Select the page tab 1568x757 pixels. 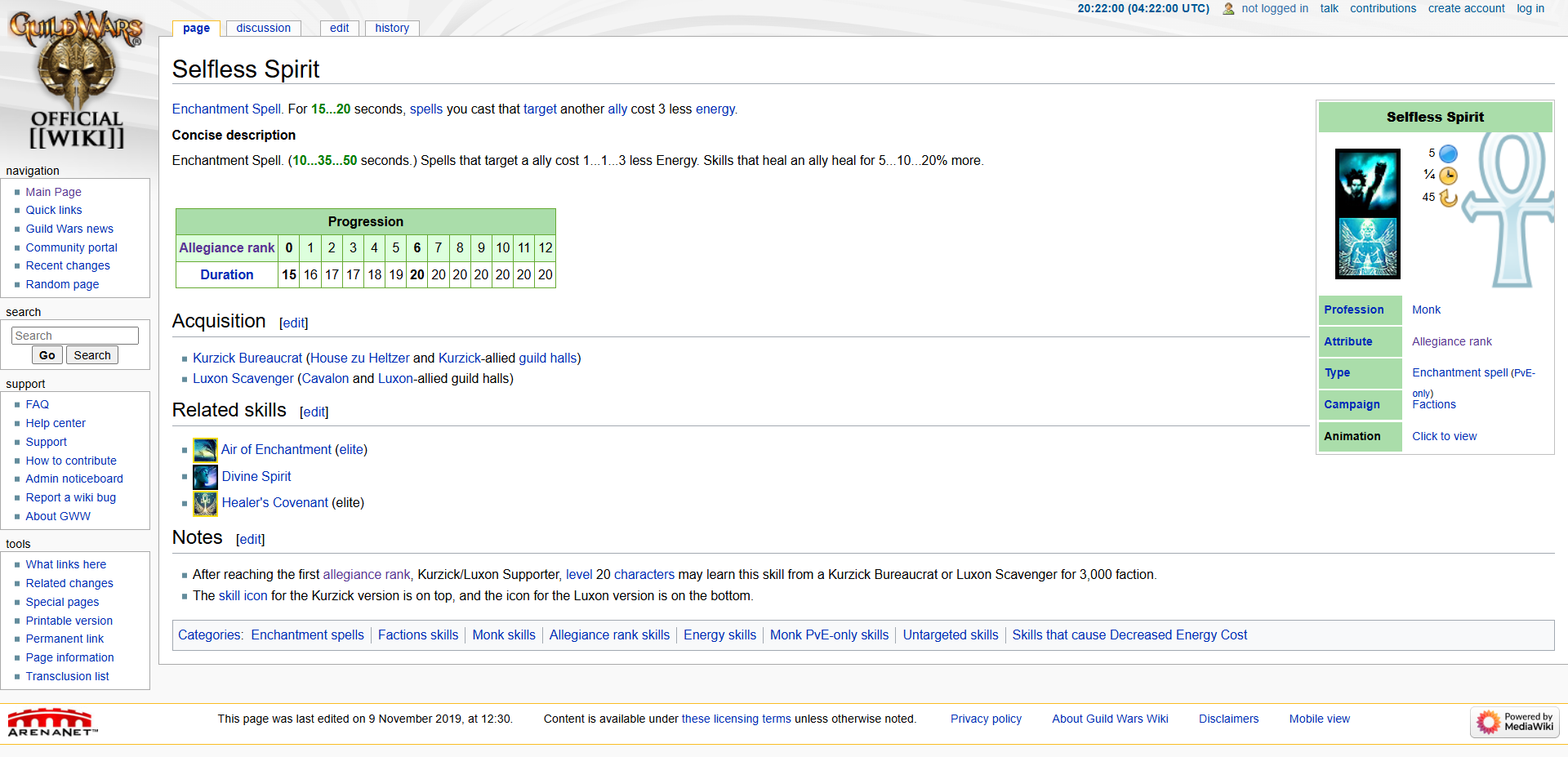(196, 28)
